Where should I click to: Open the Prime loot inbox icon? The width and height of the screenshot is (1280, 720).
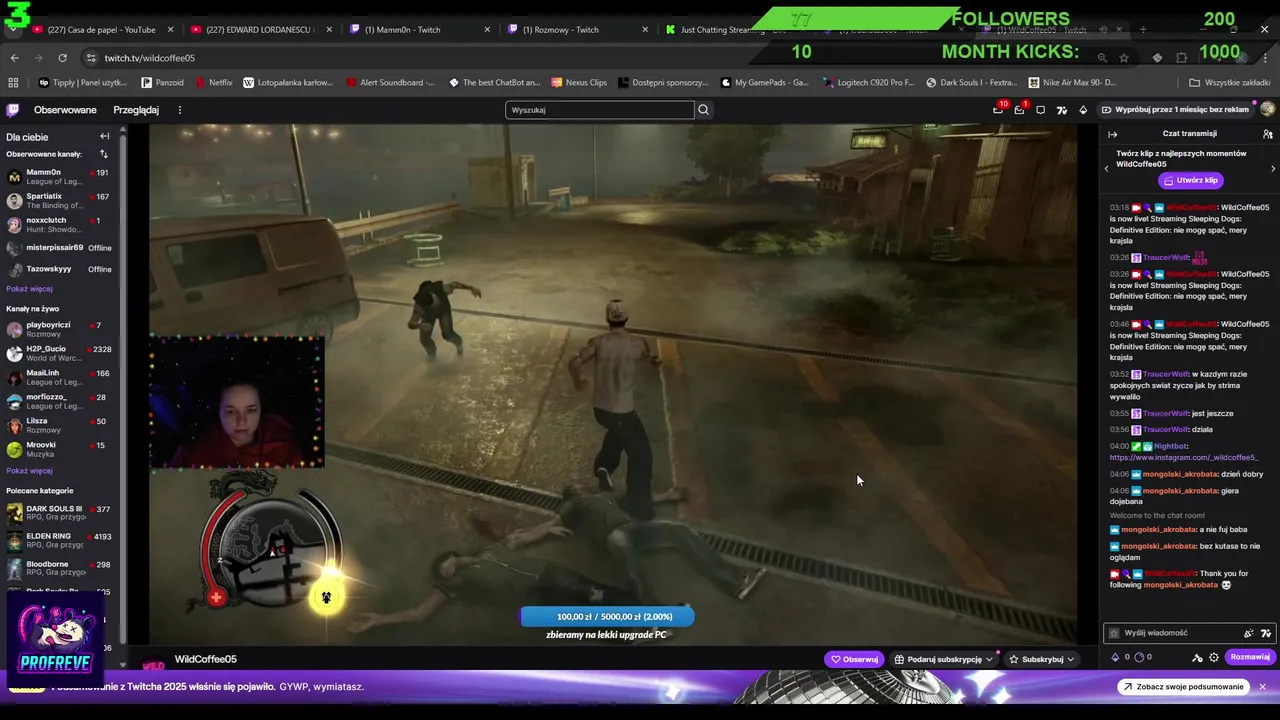click(998, 110)
